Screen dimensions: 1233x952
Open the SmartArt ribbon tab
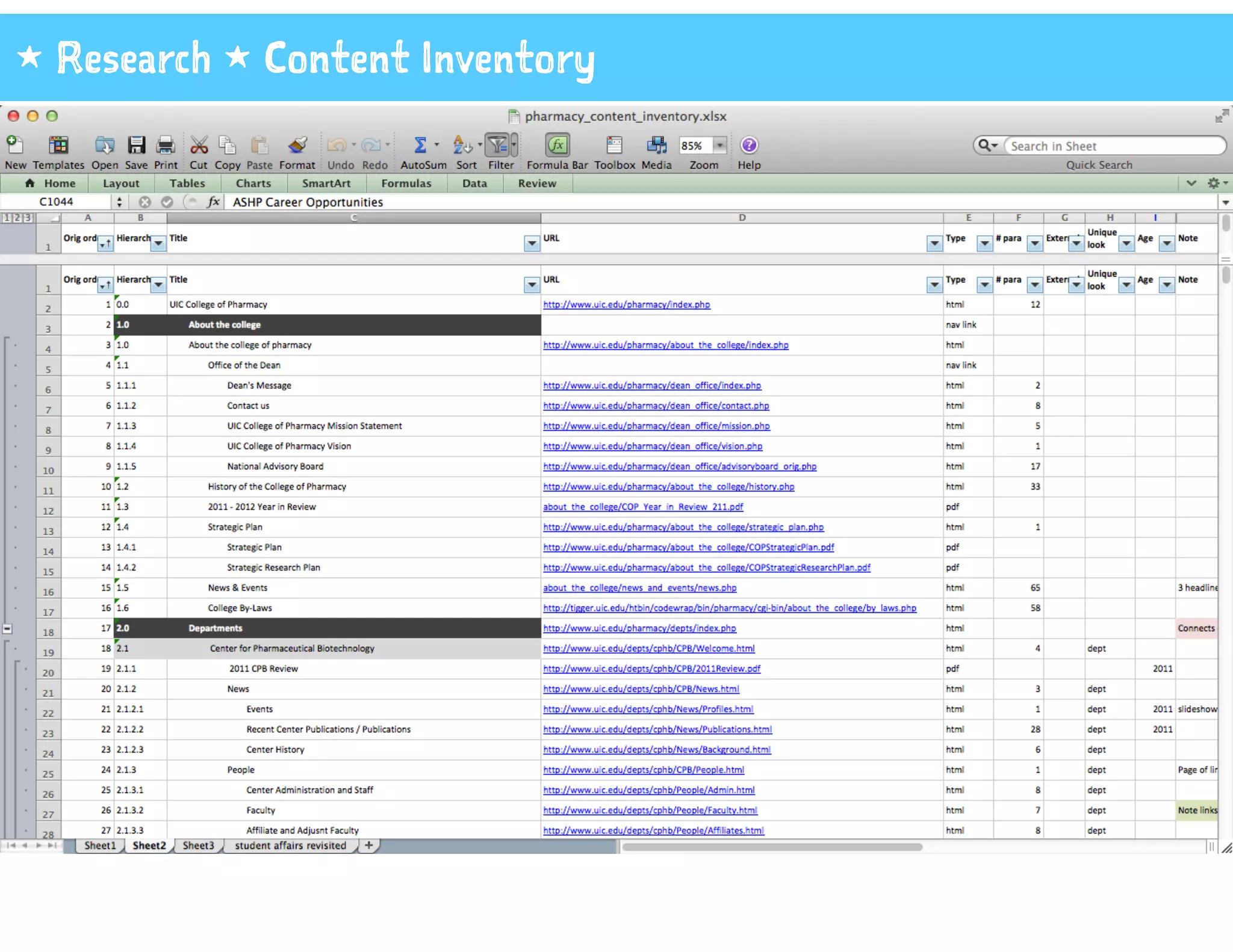pos(326,184)
